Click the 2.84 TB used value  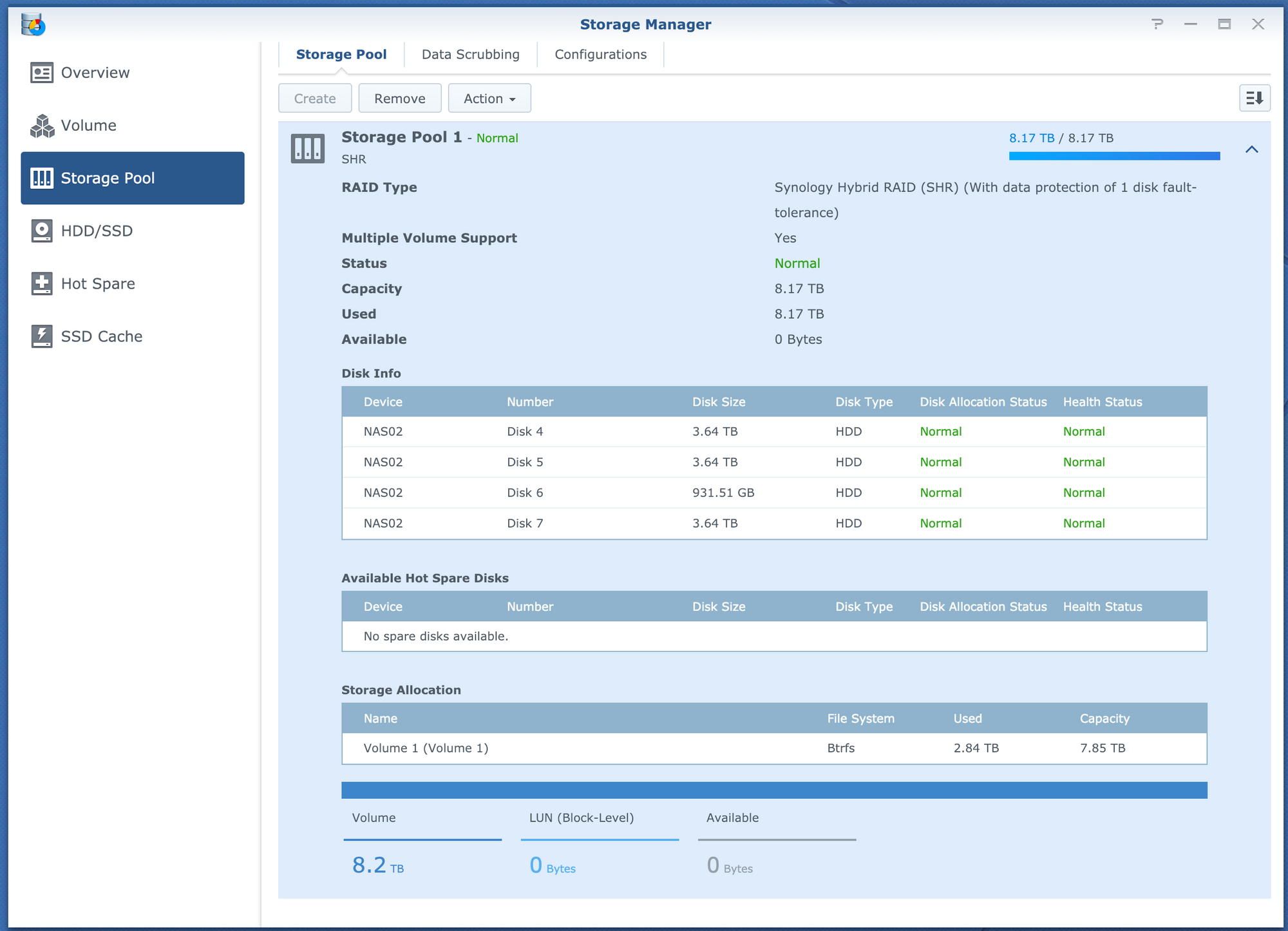click(976, 748)
